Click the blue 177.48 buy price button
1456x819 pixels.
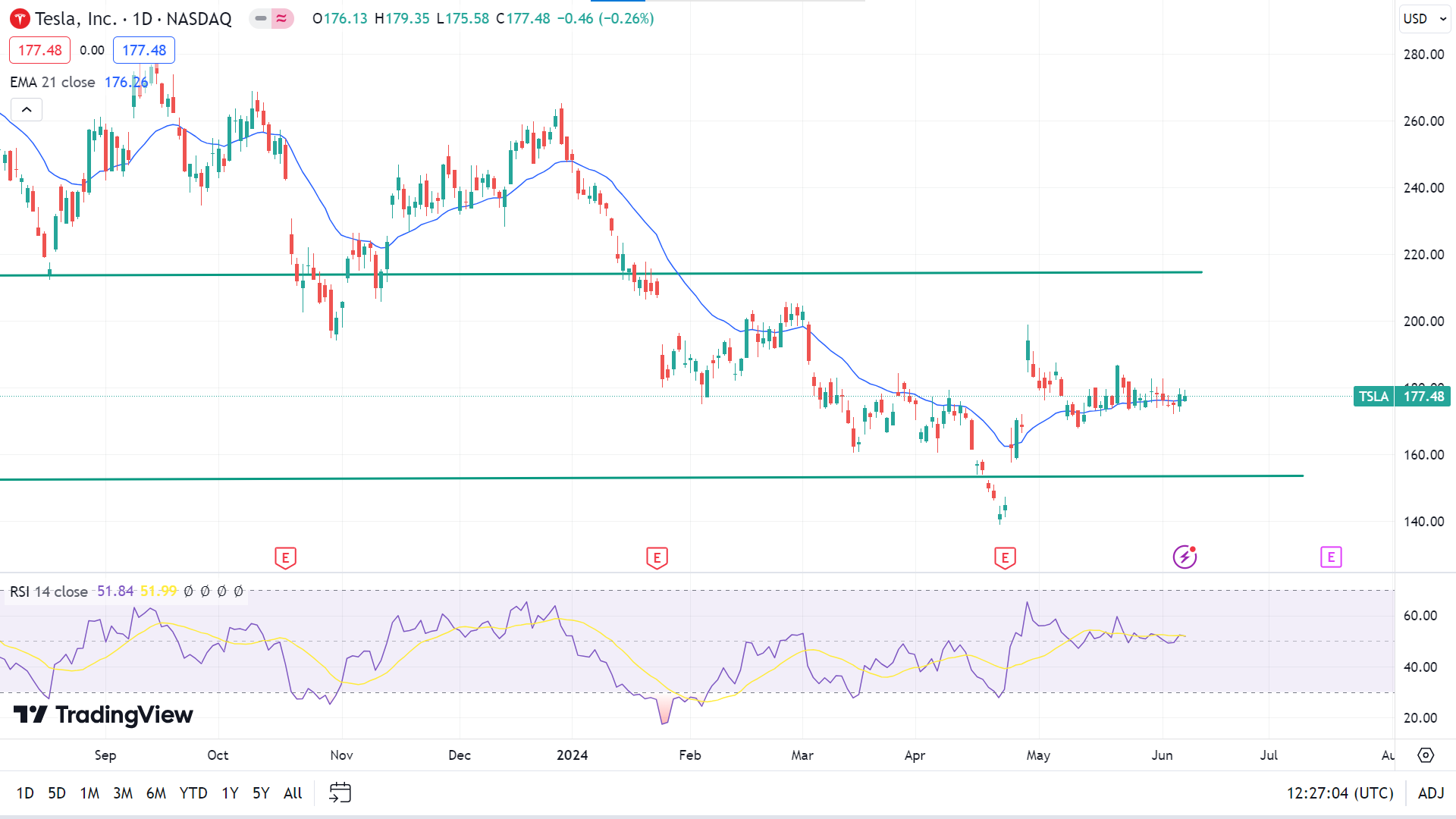(x=144, y=50)
